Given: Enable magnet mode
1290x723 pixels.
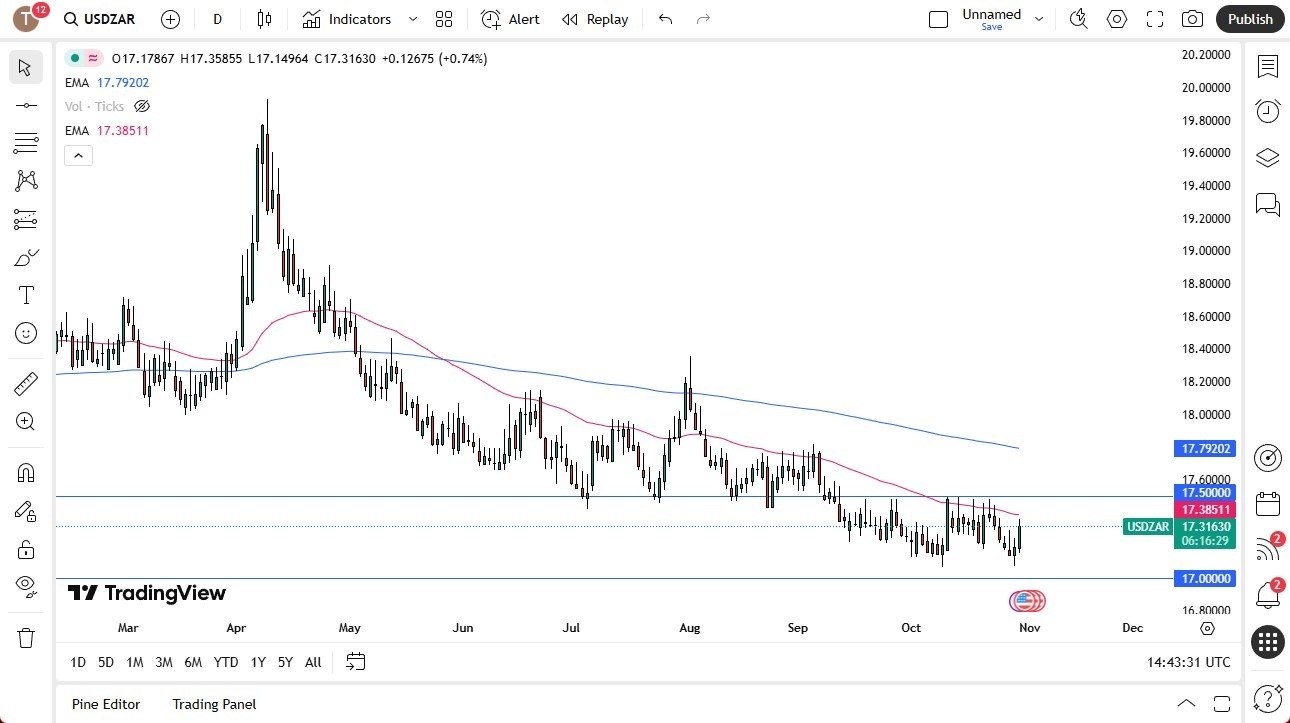Looking at the screenshot, I should 26,472.
